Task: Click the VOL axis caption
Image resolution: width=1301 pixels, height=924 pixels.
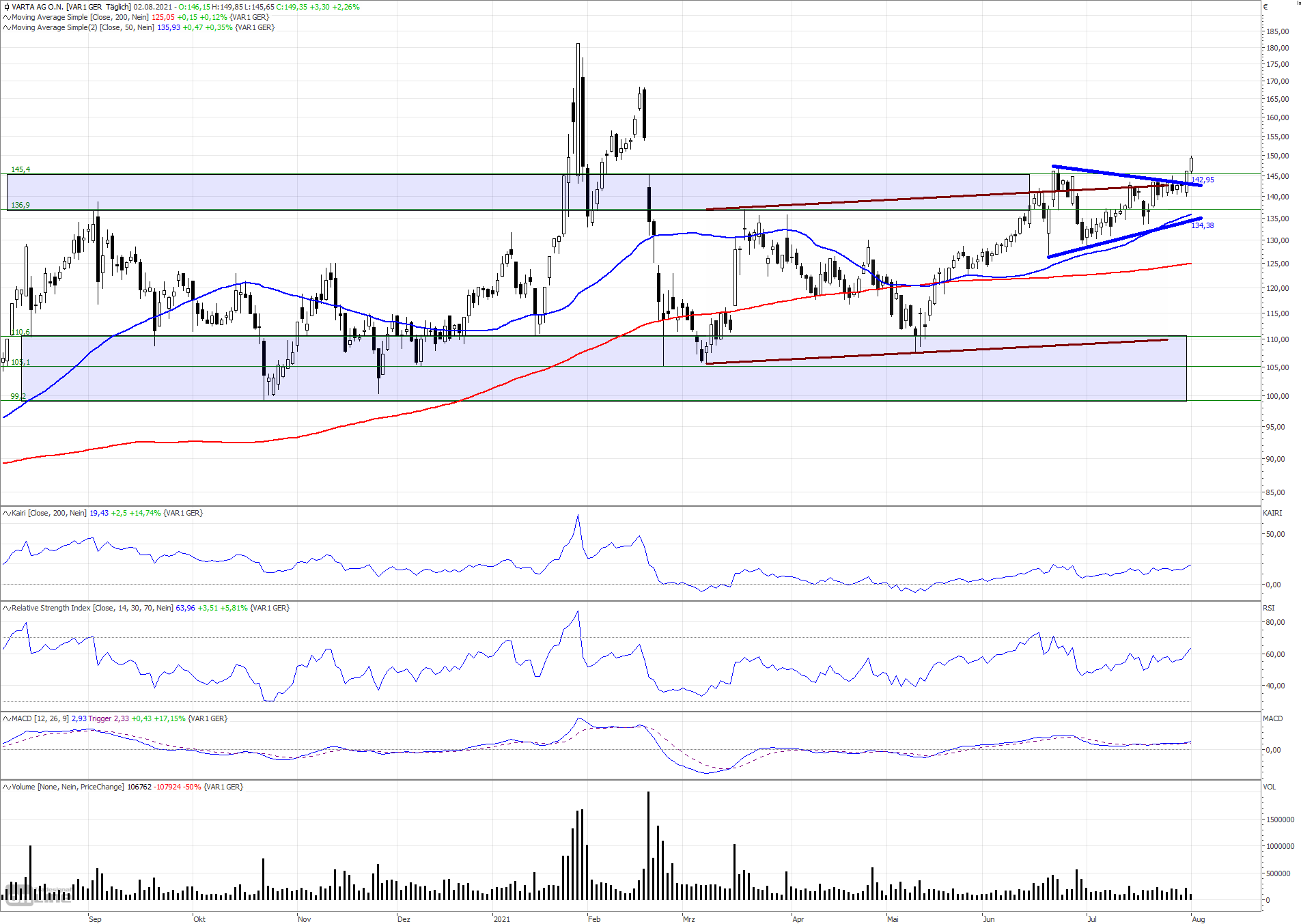Action: point(1270,787)
